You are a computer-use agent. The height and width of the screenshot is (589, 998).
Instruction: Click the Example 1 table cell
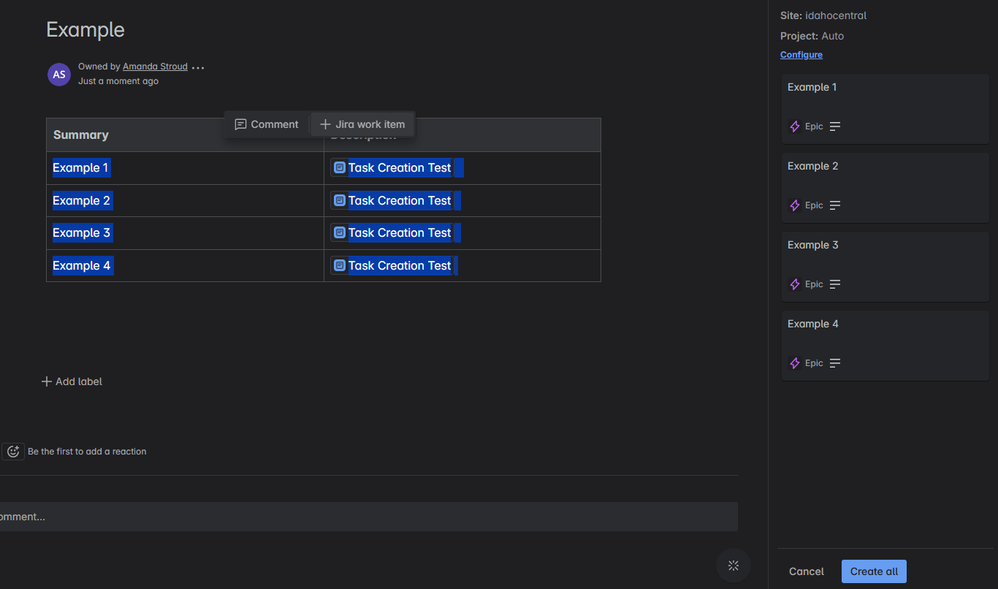[185, 168]
